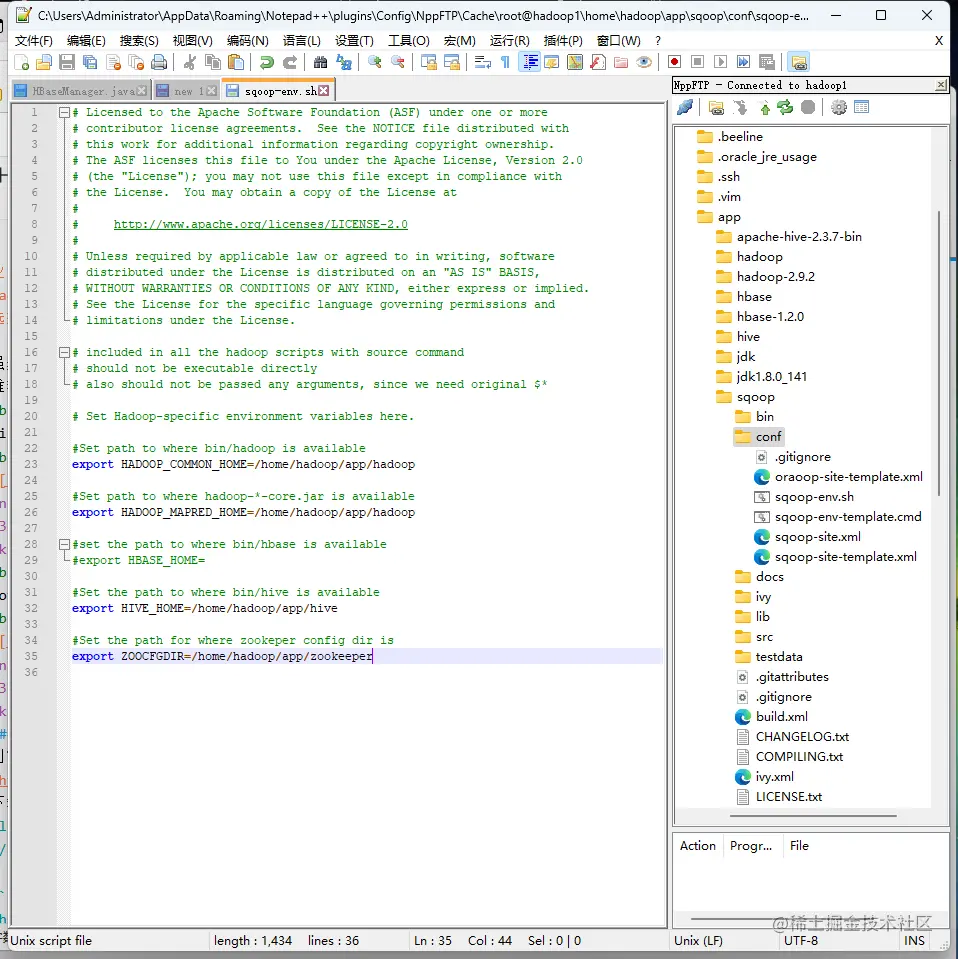The image size is (958, 959).
Task: Click the Open file toolbar icon
Action: tap(44, 62)
